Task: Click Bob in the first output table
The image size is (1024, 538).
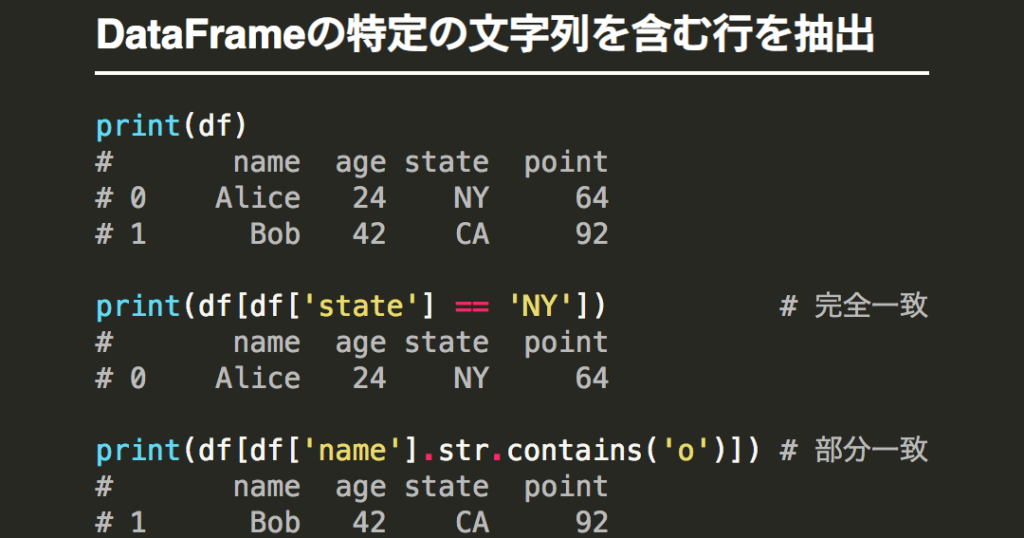Action: coord(275,234)
